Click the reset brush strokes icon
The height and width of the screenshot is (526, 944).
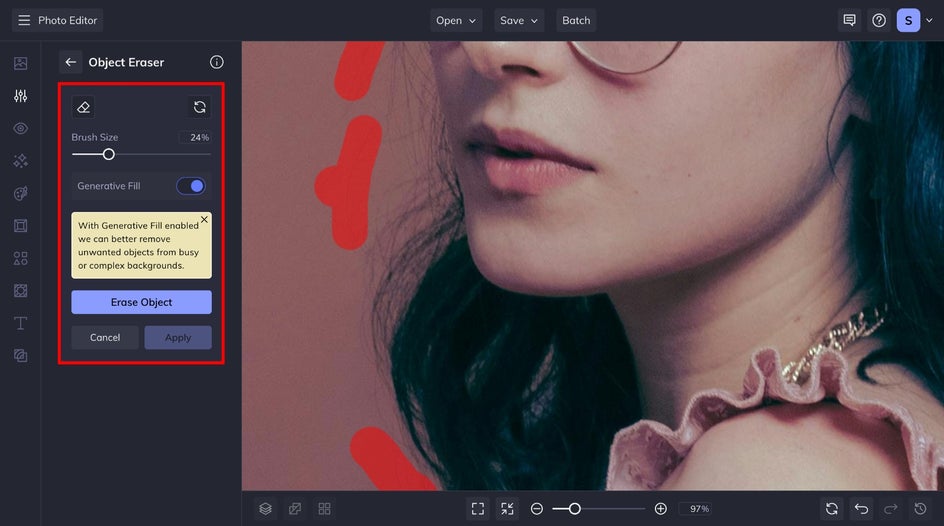point(199,107)
